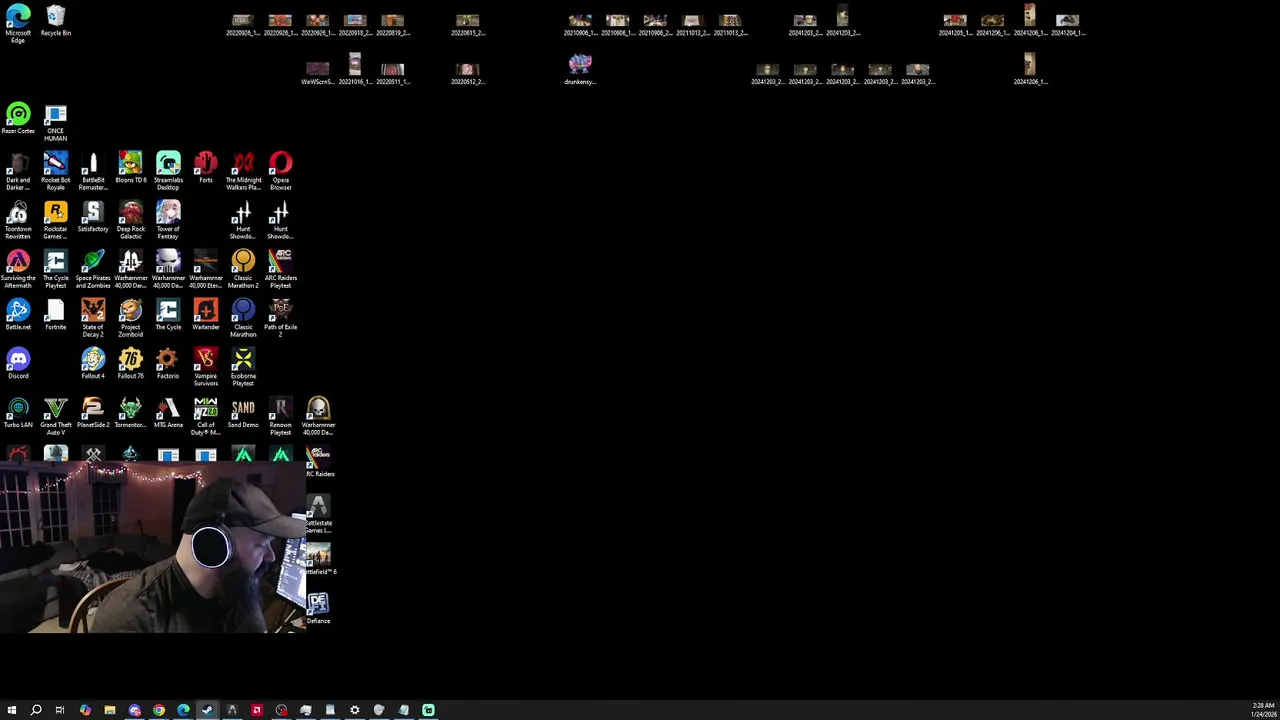This screenshot has width=1280, height=720.
Task: Select MTG Arena icon
Action: tap(168, 413)
